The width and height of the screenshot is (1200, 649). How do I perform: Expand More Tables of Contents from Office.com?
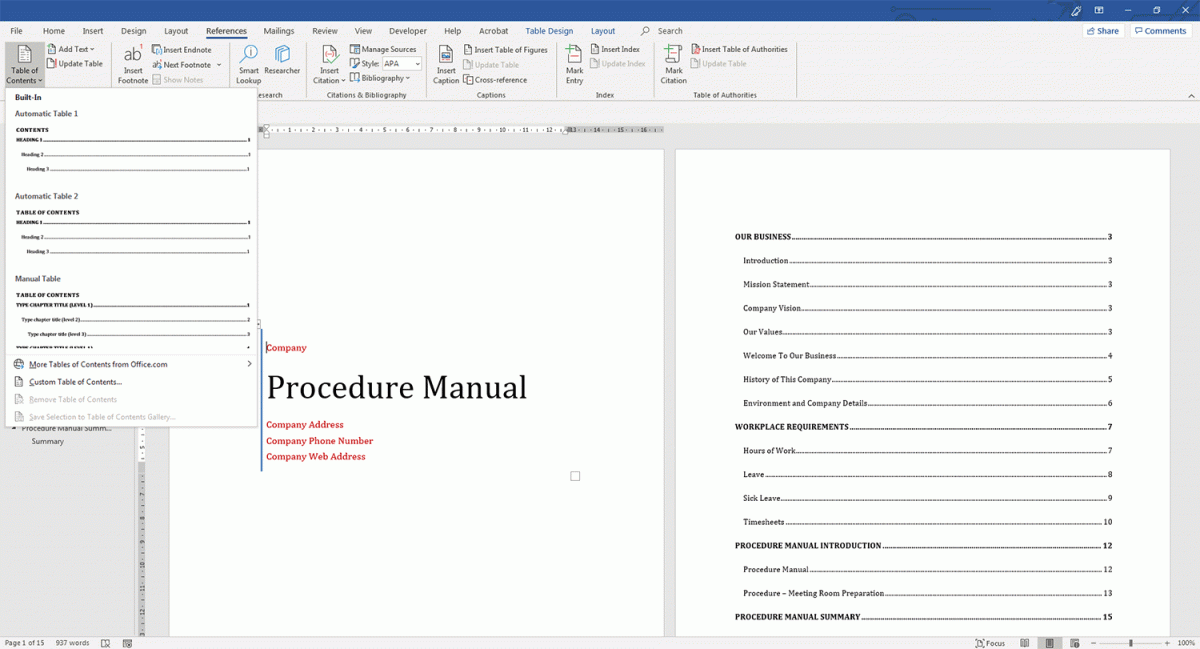pos(131,364)
